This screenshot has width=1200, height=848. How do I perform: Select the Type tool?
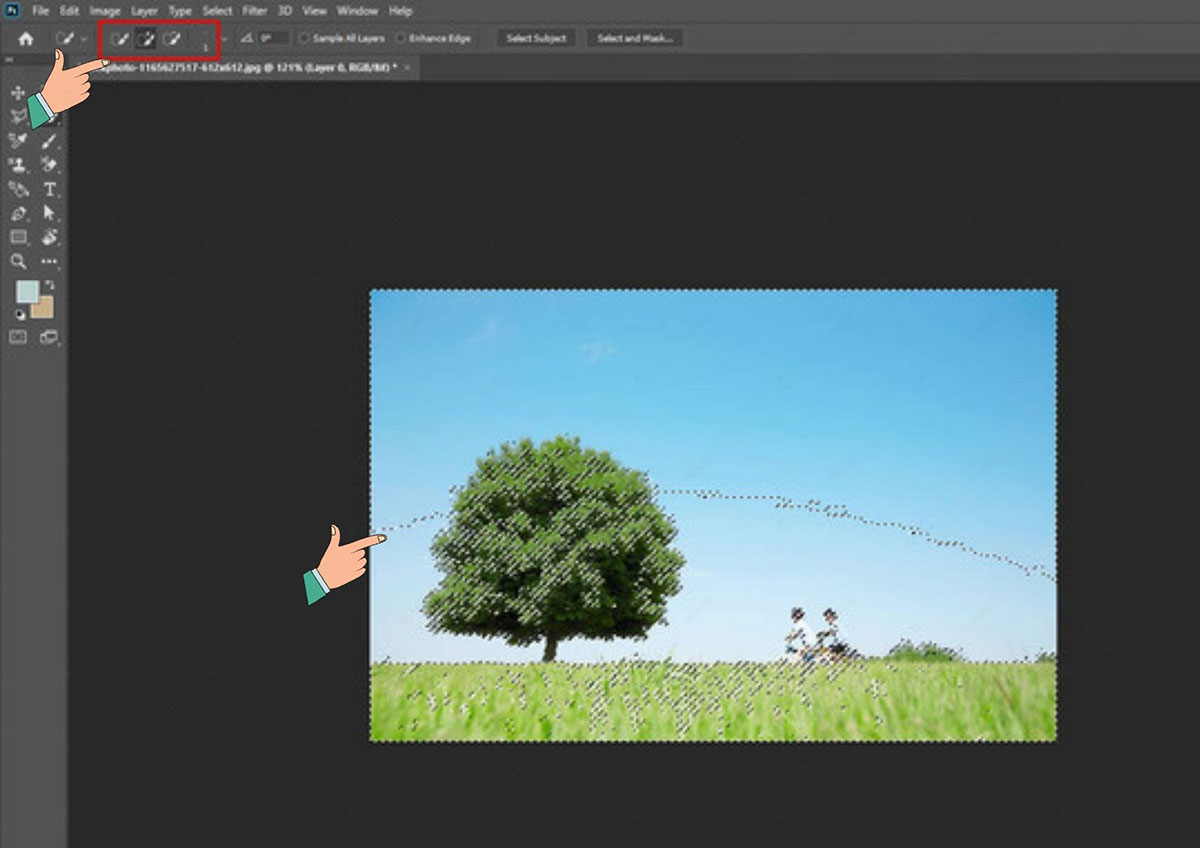click(49, 189)
